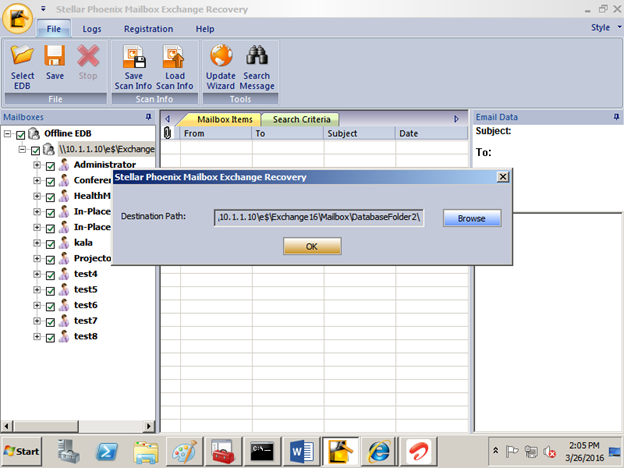624x468 pixels.
Task: Open the quick access toolbar dropdown arrow
Action: tap(43, 9)
